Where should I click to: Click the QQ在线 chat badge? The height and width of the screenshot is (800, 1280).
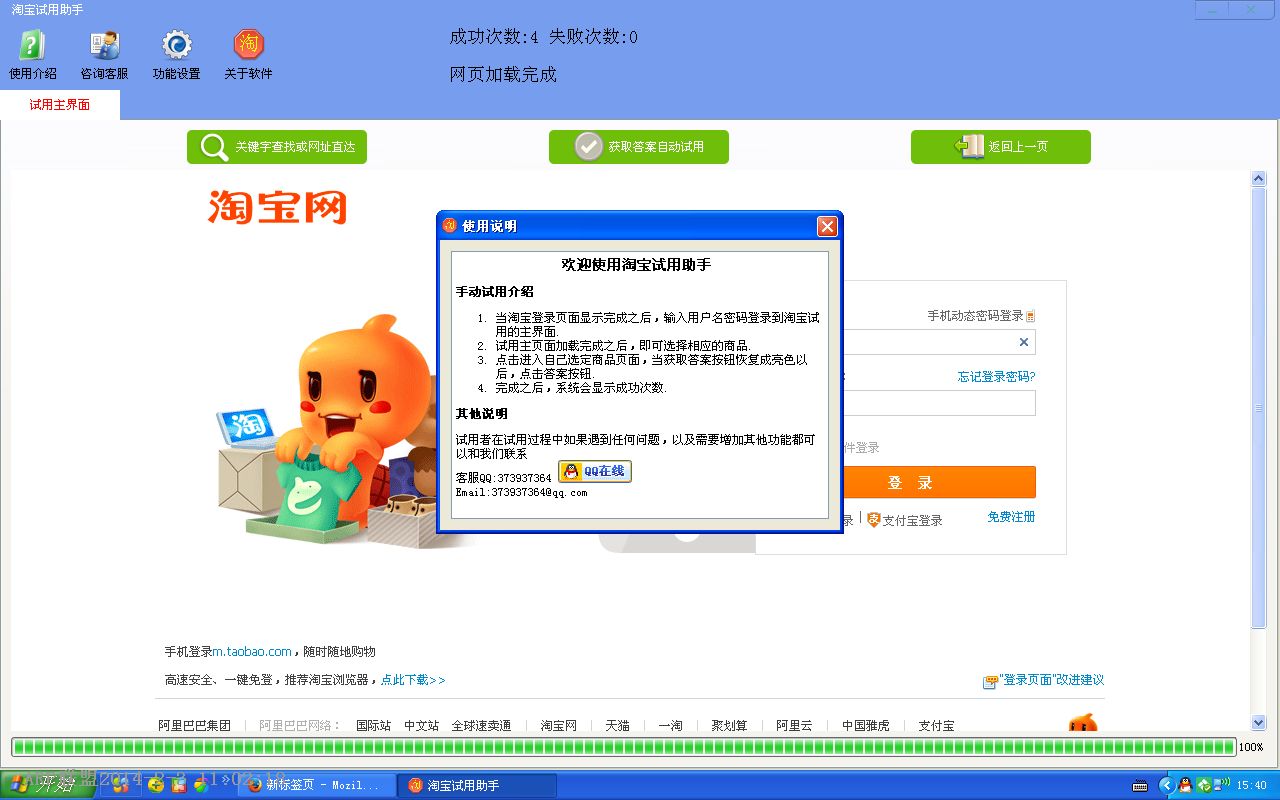click(595, 471)
